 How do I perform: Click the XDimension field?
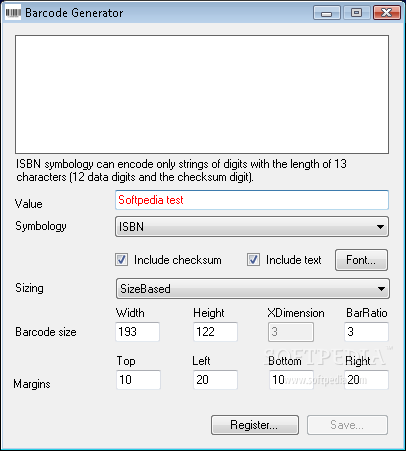tap(291, 332)
